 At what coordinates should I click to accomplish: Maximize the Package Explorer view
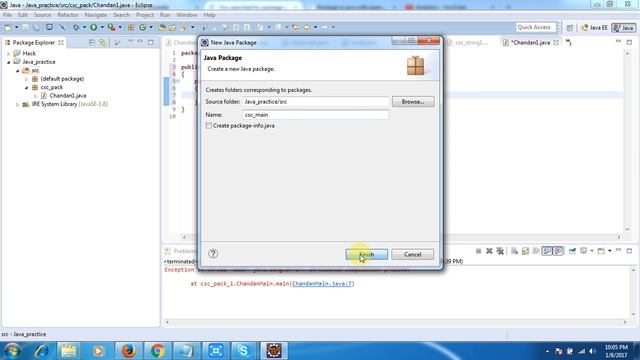151,42
